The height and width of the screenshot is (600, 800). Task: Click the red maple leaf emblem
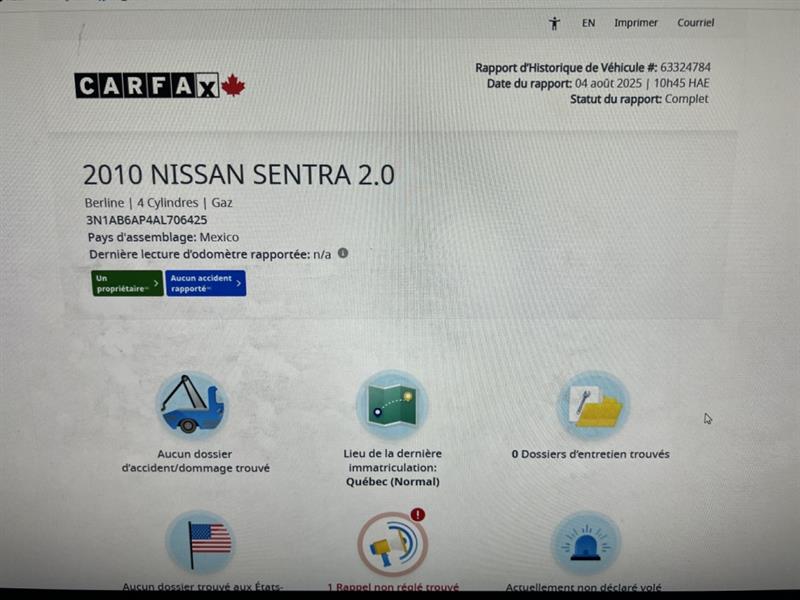233,85
